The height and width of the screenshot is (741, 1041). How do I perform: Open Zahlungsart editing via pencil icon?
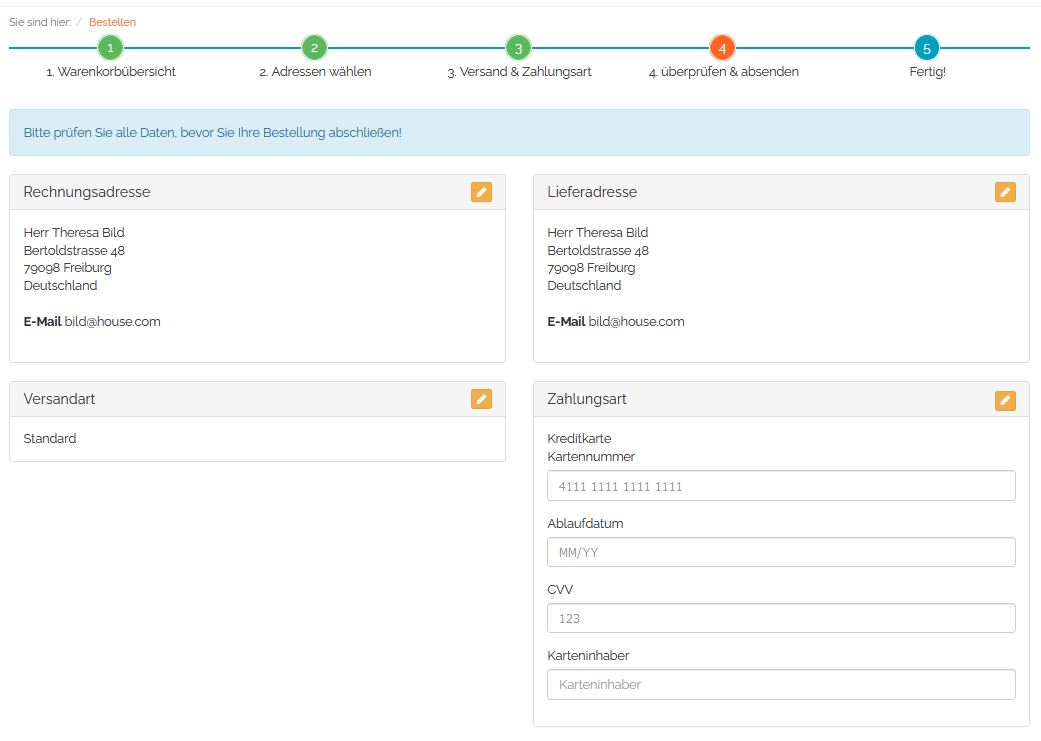(1005, 401)
